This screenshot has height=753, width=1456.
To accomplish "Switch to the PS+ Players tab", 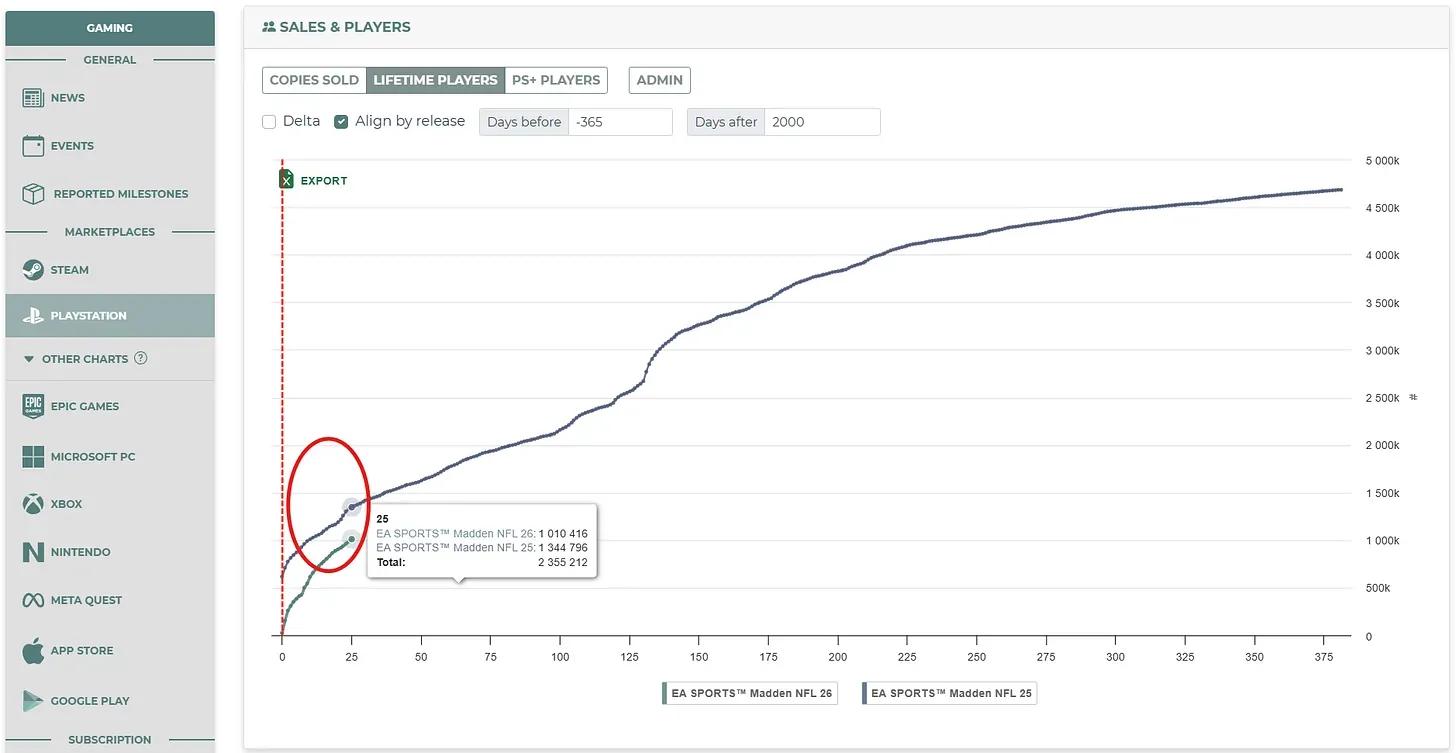I will tap(556, 80).
